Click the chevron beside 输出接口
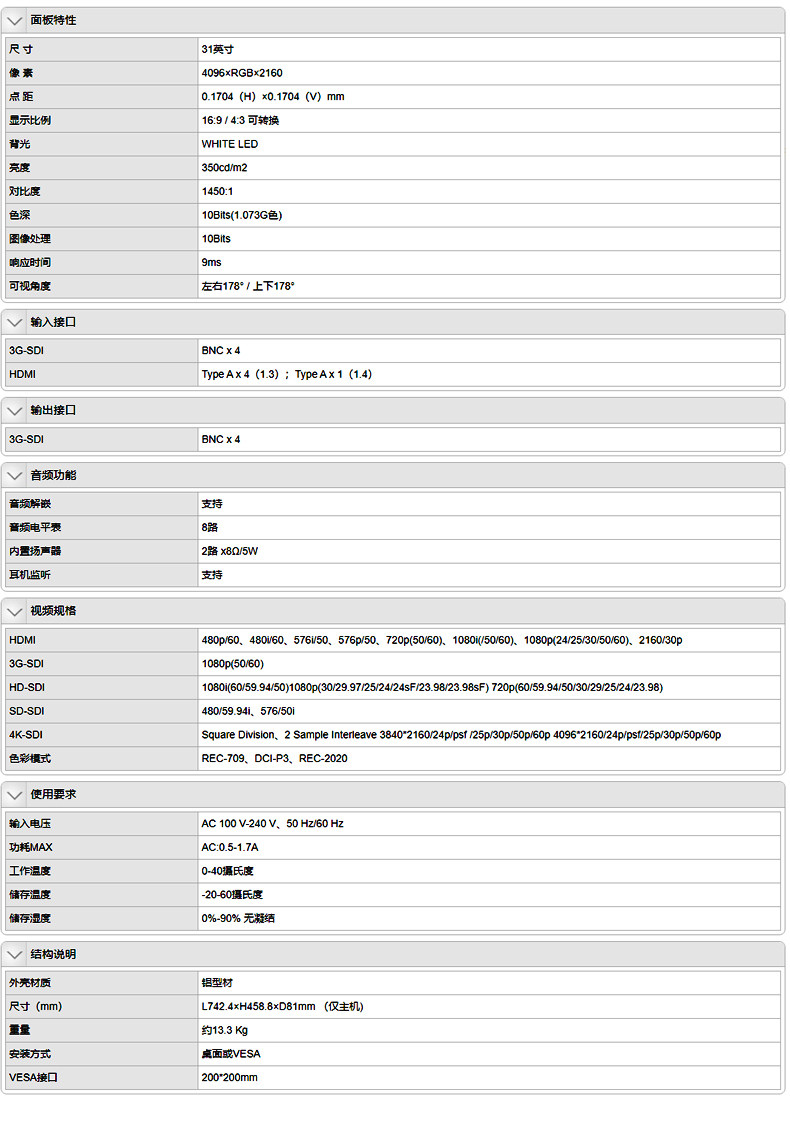The height and width of the screenshot is (1140, 790). [x=14, y=411]
